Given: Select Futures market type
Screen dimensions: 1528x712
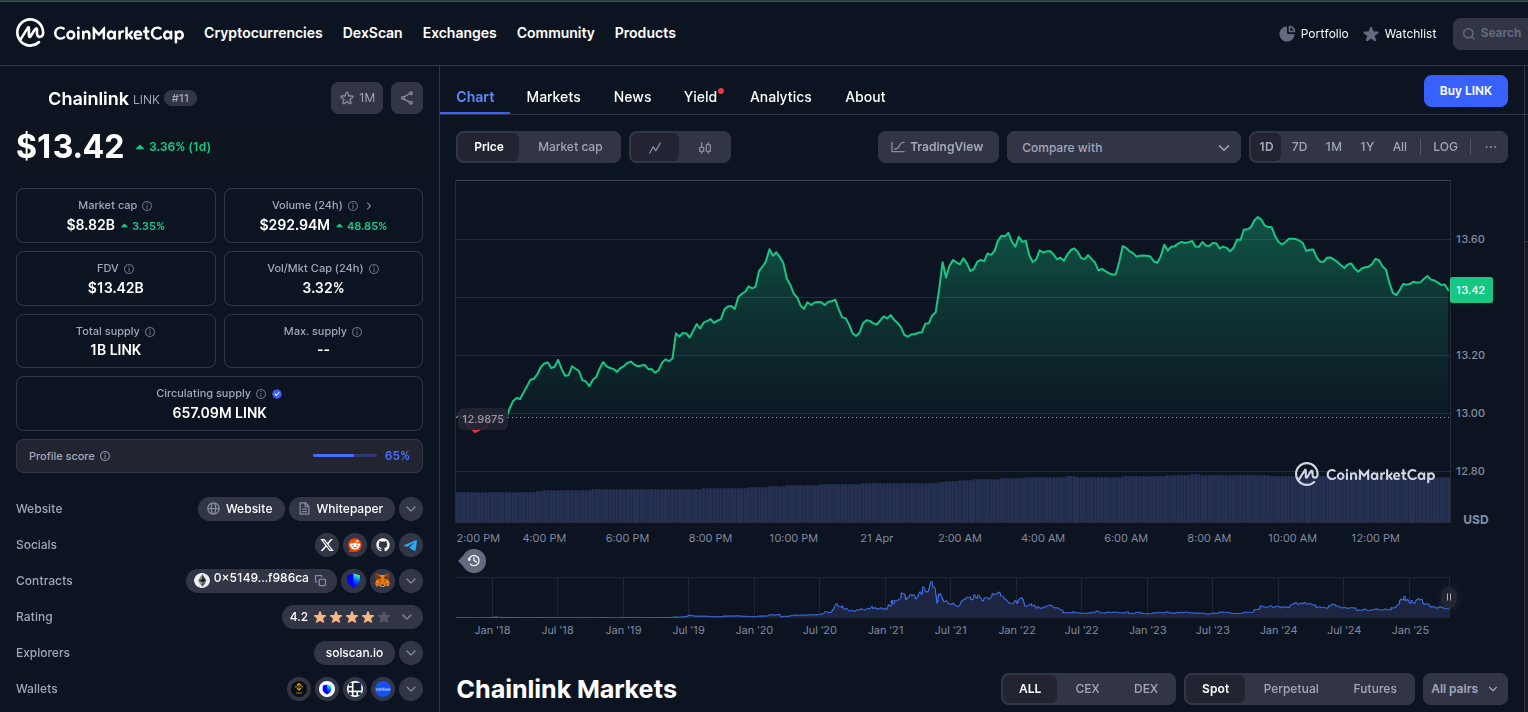Looking at the screenshot, I should (x=1375, y=689).
